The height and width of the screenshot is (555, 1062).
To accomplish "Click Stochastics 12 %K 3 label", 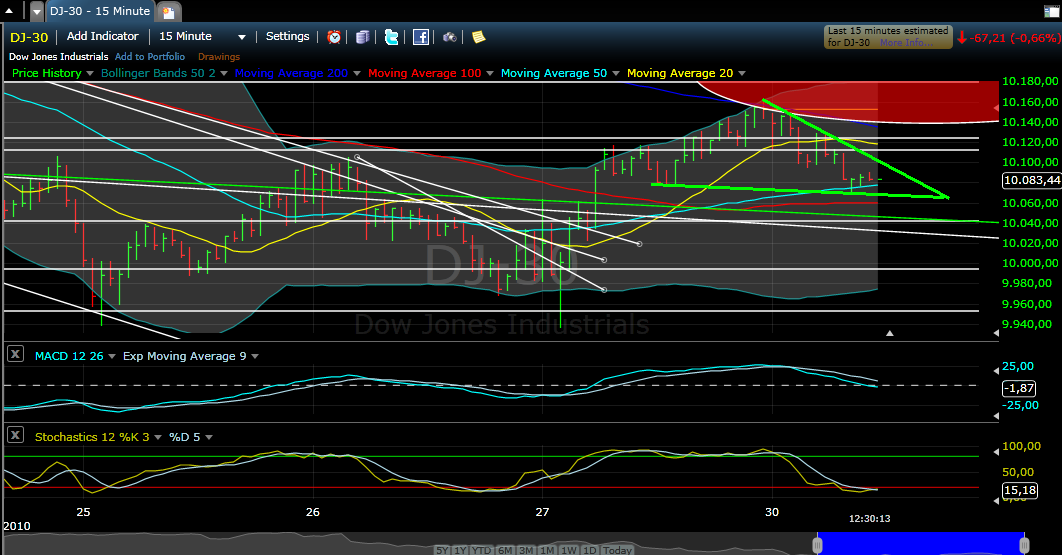I will (92, 437).
